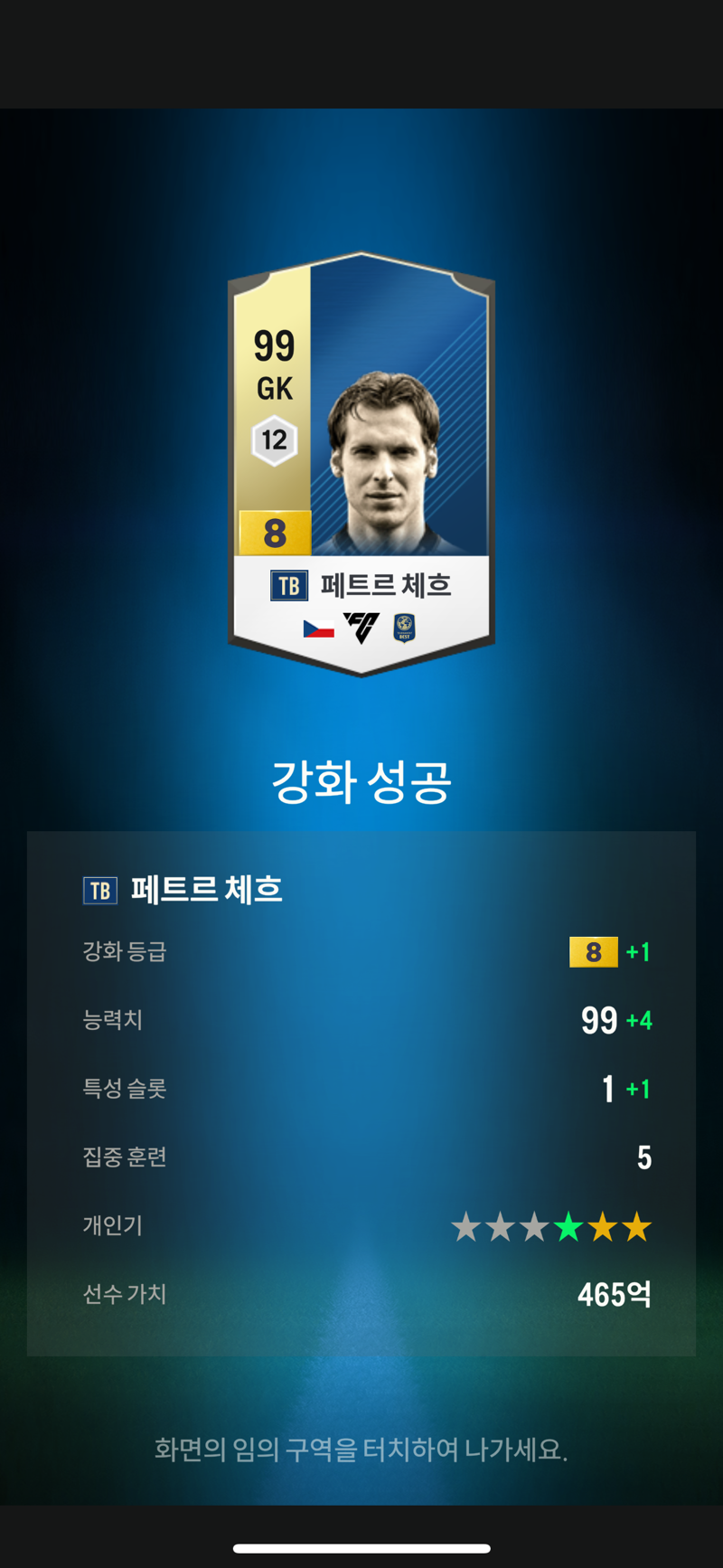Tap the TB icon in the stats panel
Image resolution: width=723 pixels, height=1568 pixels.
tap(100, 891)
